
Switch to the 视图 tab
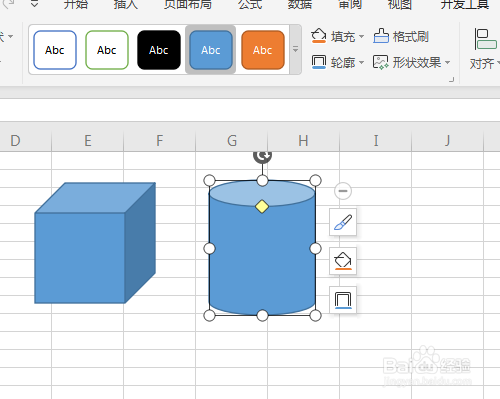click(x=400, y=4)
